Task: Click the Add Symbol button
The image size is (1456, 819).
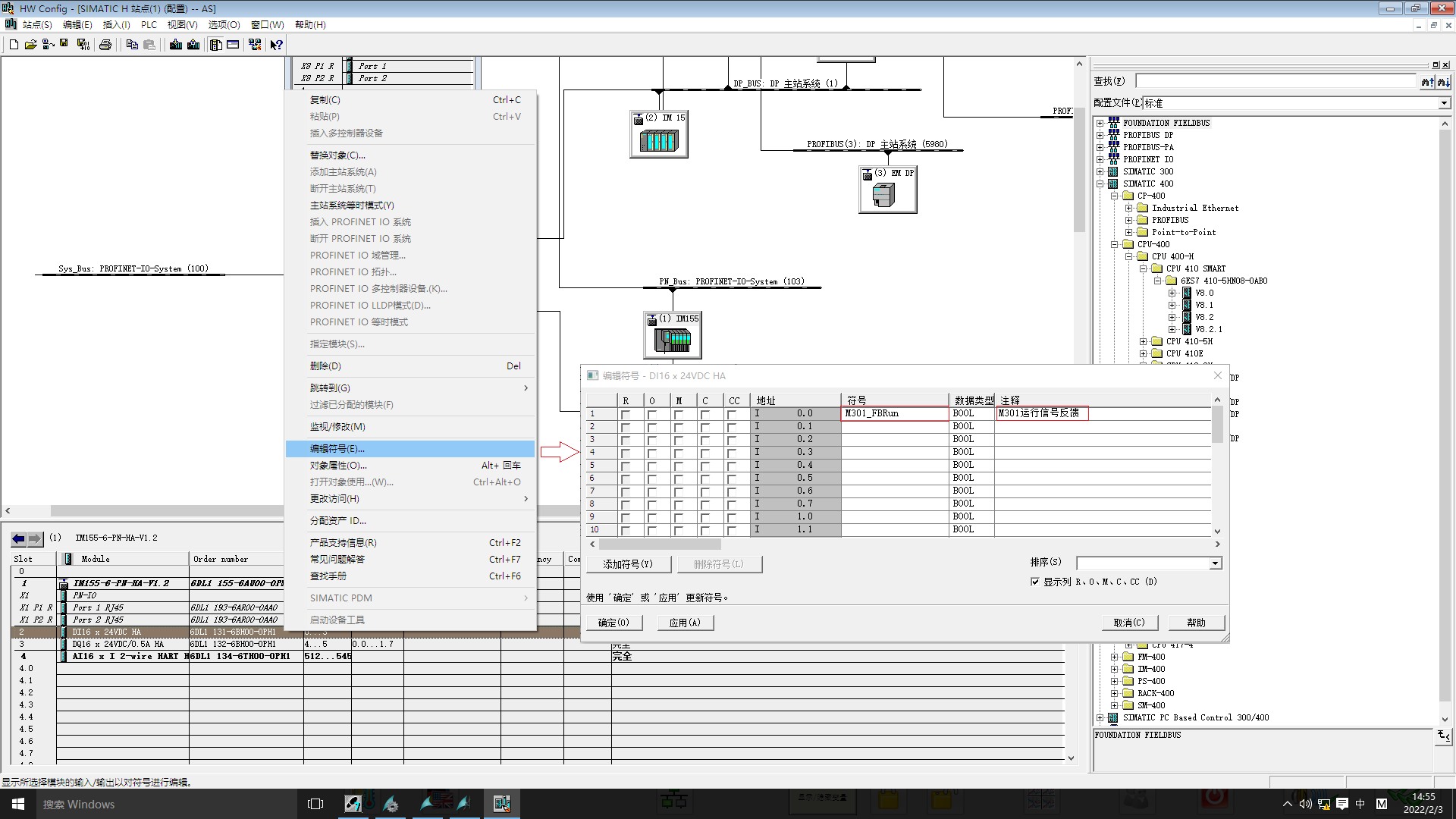Action: coord(627,564)
